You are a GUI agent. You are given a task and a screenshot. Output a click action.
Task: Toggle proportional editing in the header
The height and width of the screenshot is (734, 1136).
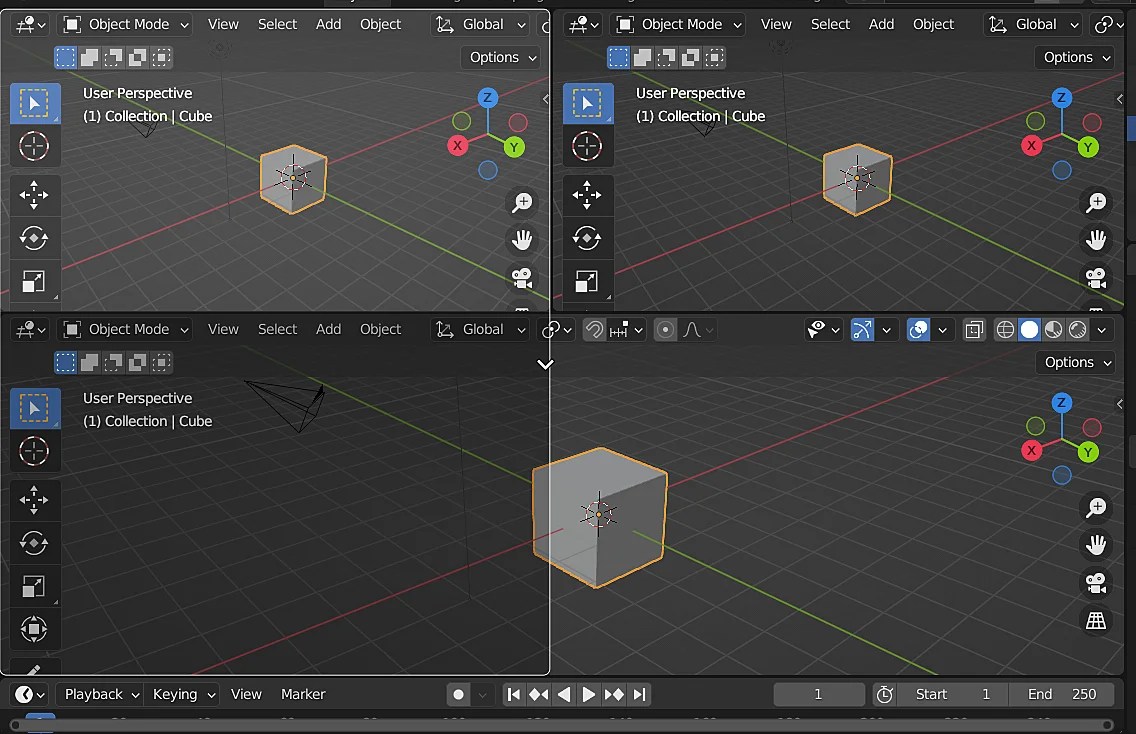point(665,329)
